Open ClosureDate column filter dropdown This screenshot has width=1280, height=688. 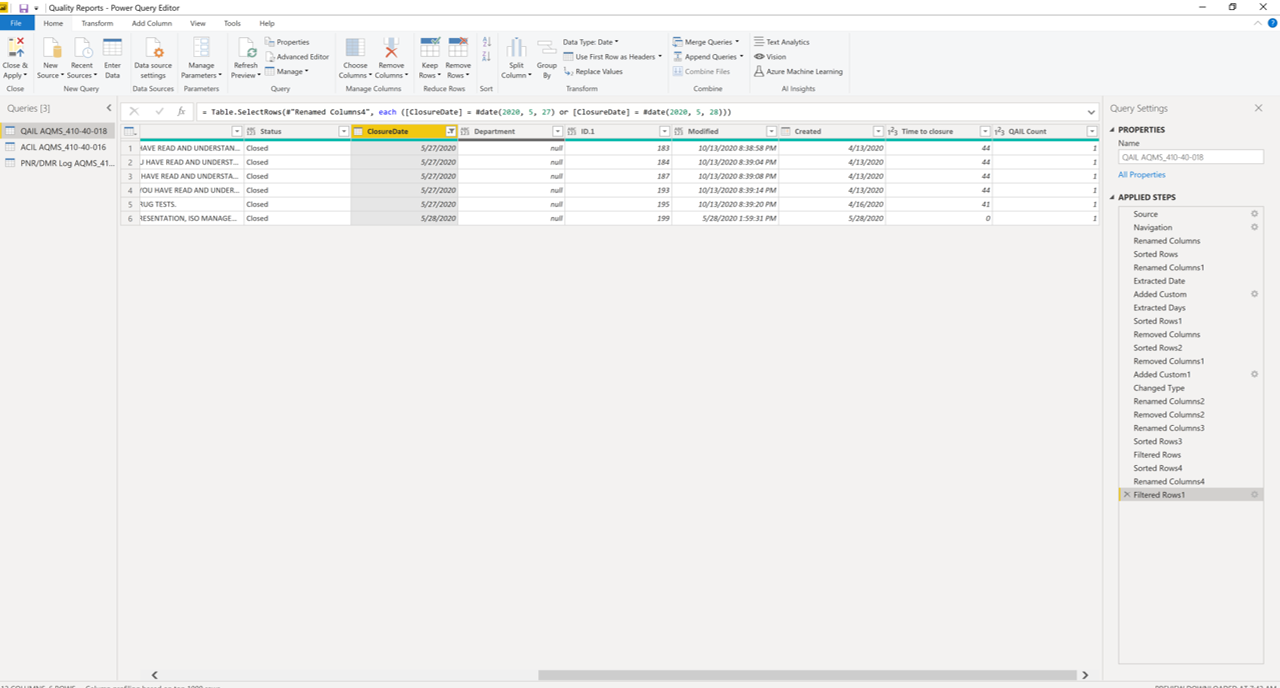click(x=451, y=132)
